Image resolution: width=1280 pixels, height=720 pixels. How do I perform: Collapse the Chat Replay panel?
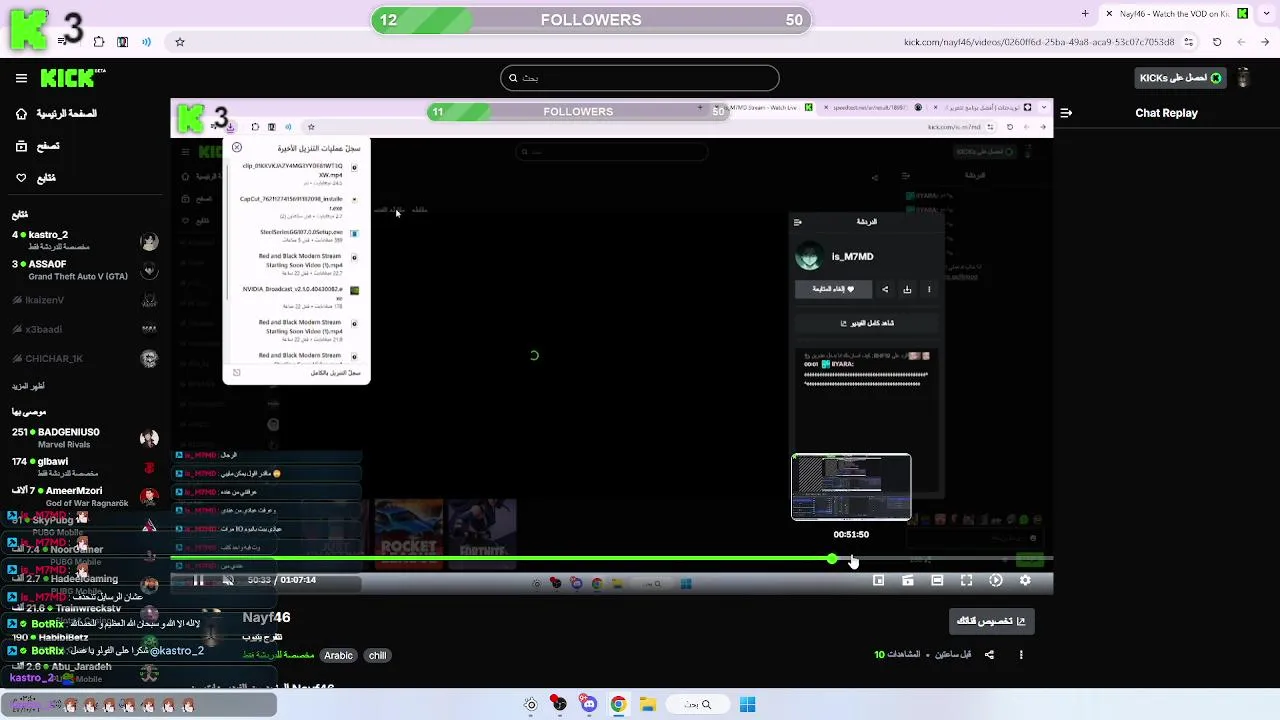(x=1066, y=113)
